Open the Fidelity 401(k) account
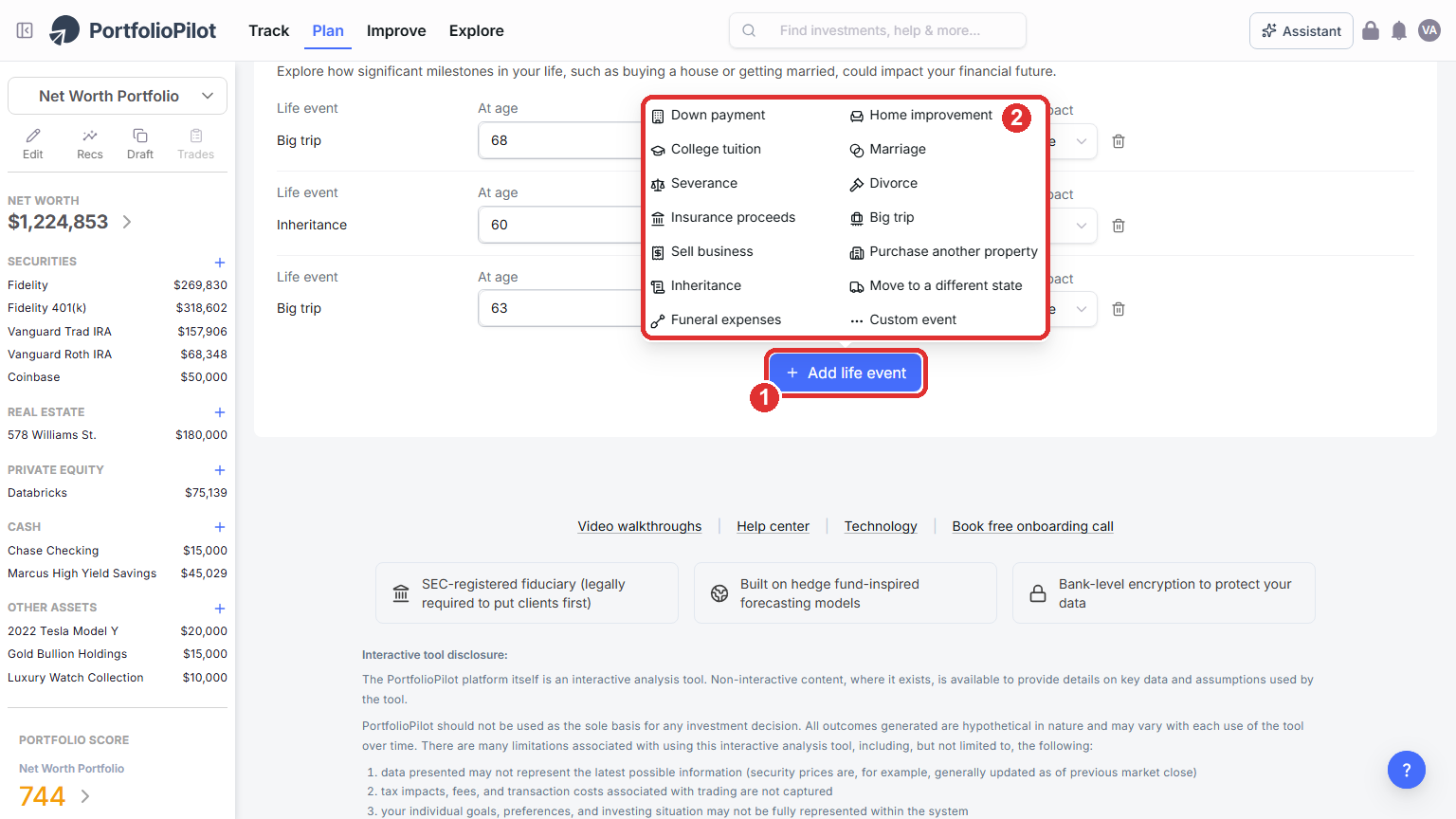This screenshot has width=1456, height=819. (118, 308)
